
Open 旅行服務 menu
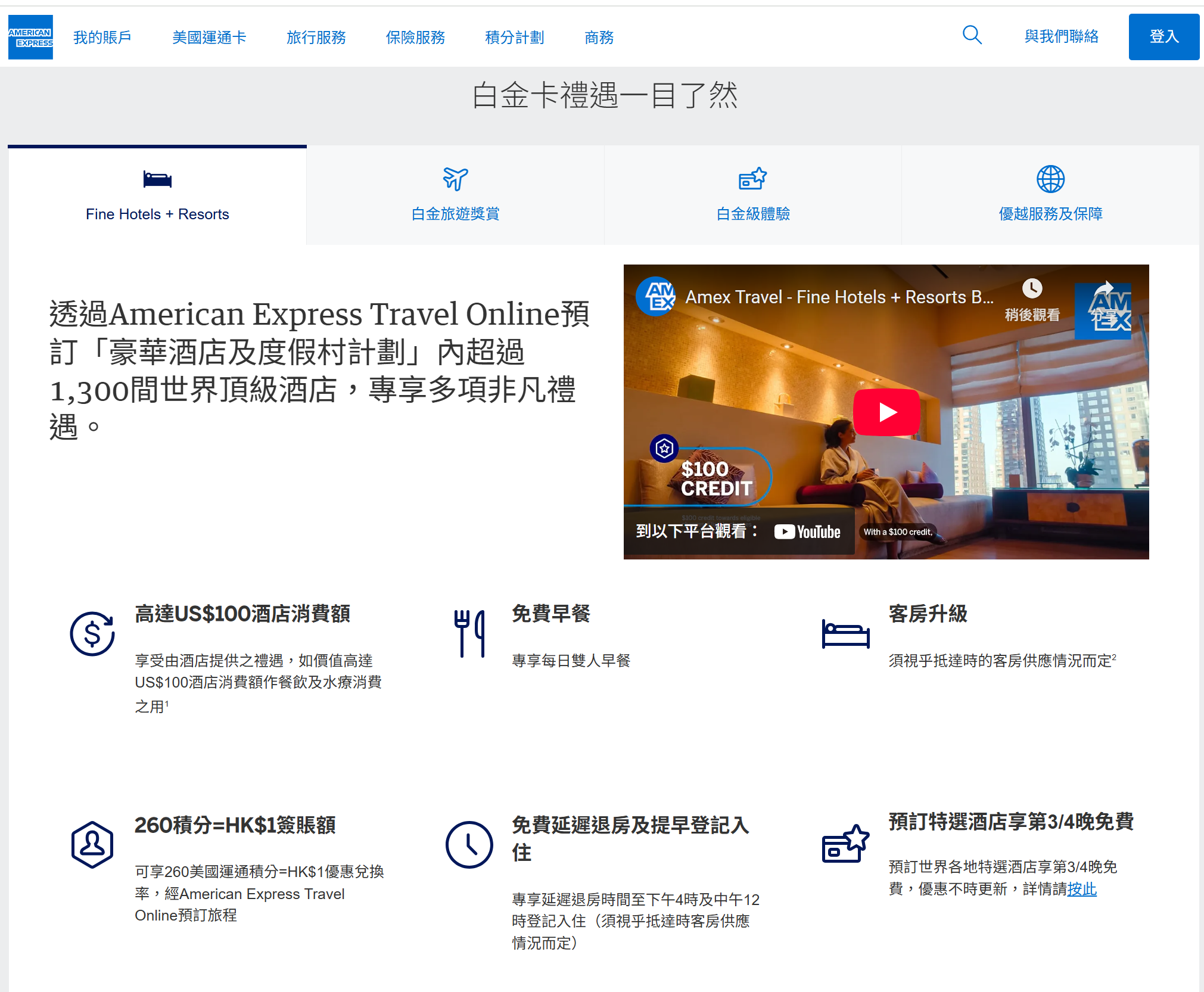coord(316,37)
